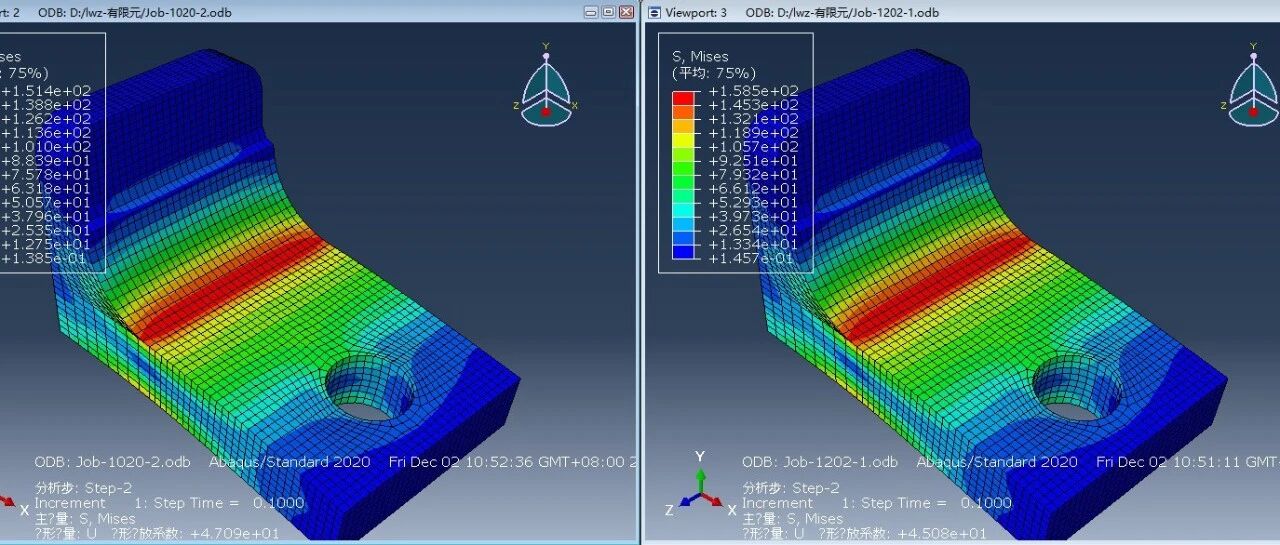Select the 'ODB: Job-1020-2.odb' state block text
Viewport: 1280px width, 545px height.
(112, 462)
